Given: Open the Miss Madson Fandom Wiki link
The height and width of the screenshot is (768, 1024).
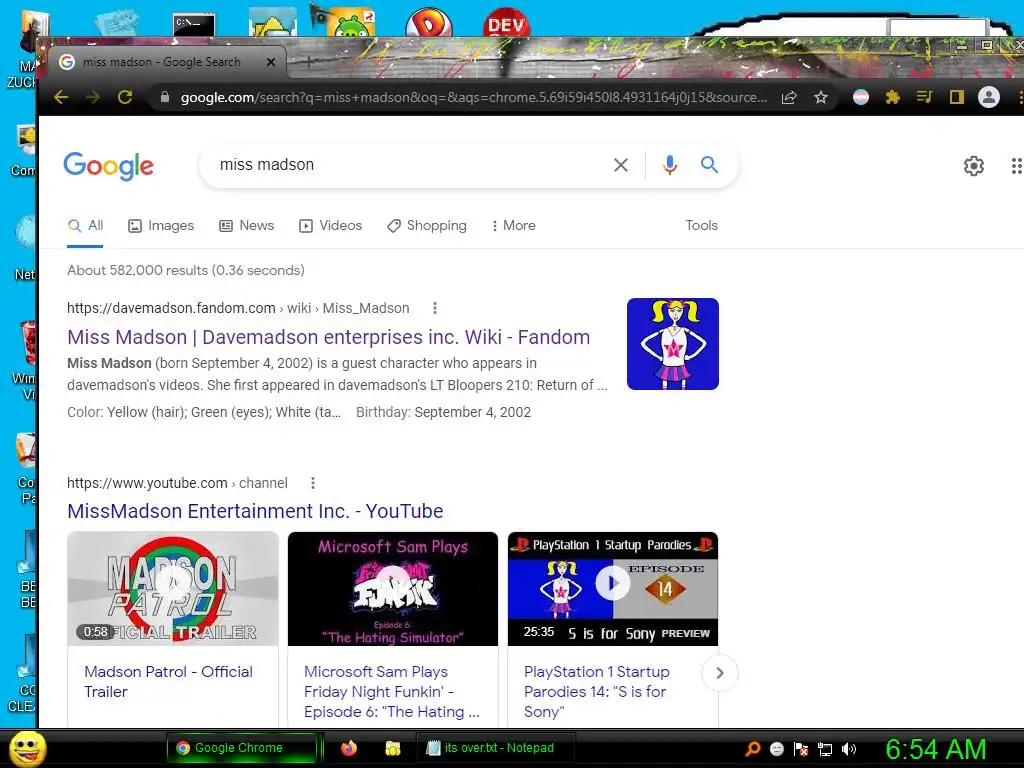Looking at the screenshot, I should (x=328, y=337).
